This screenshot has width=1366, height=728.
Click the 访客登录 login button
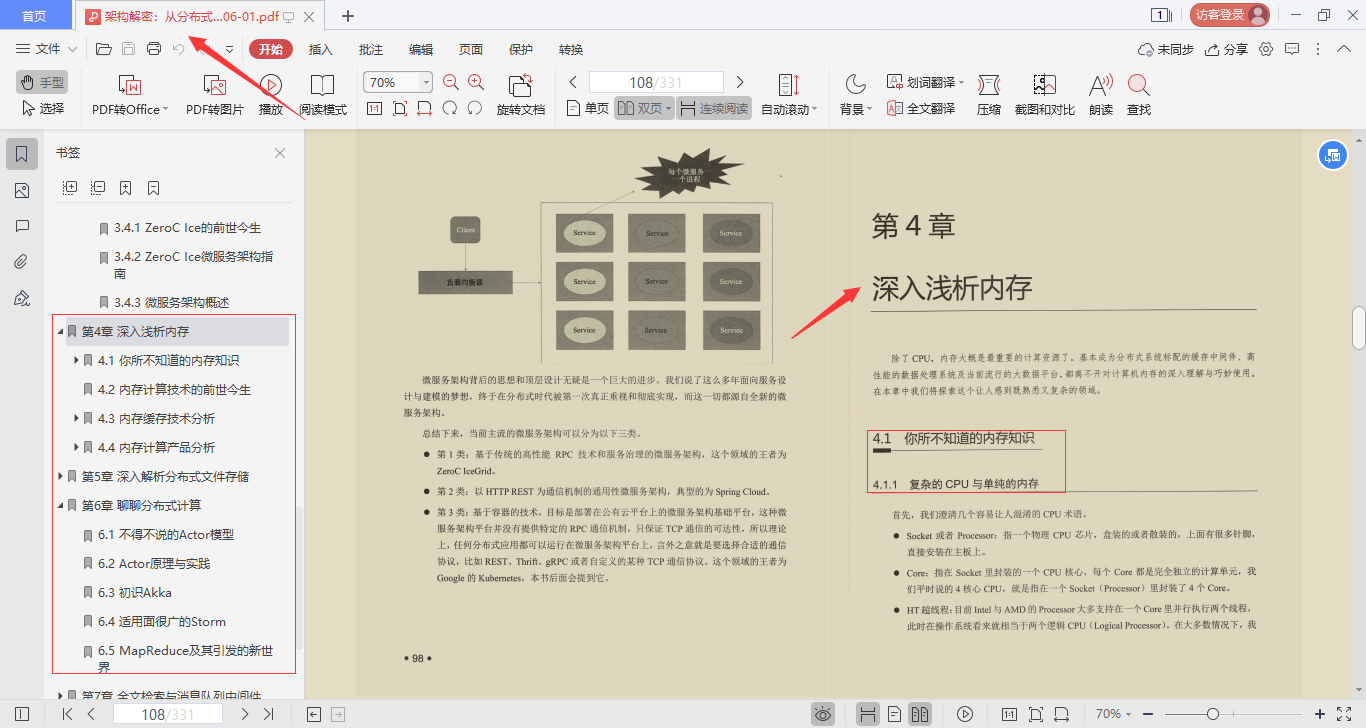pos(1230,15)
